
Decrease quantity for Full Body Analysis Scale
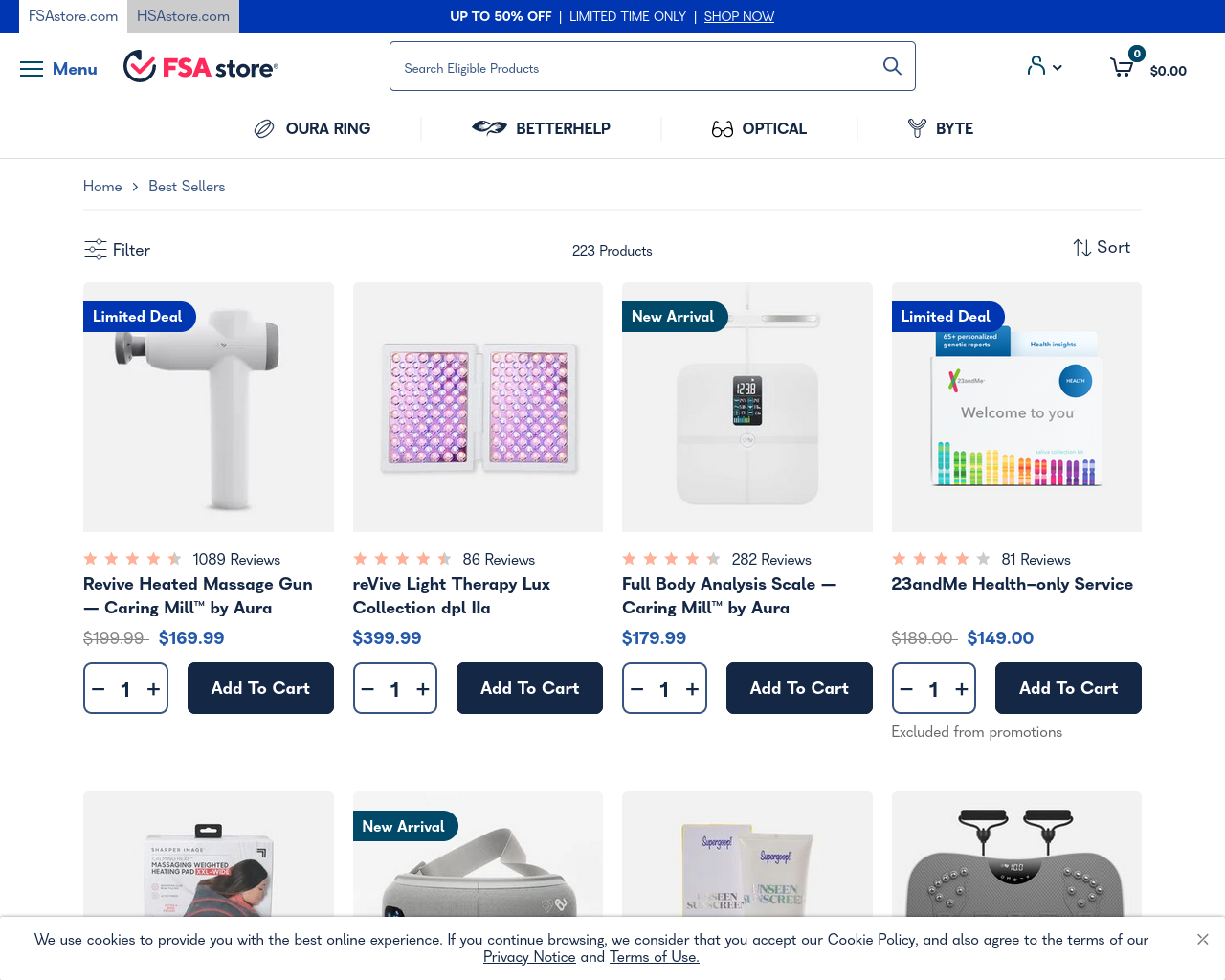point(636,689)
